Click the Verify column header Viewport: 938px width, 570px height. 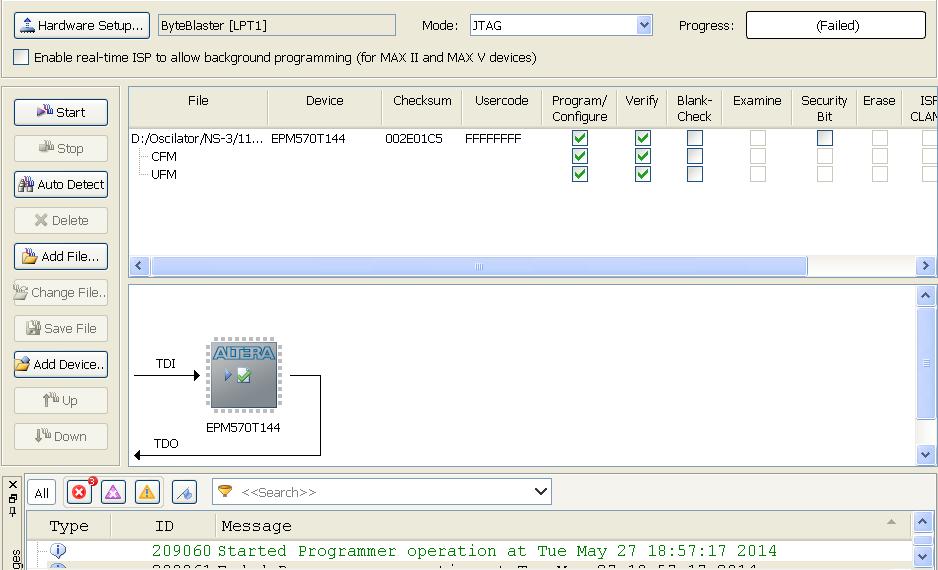pyautogui.click(x=641, y=108)
